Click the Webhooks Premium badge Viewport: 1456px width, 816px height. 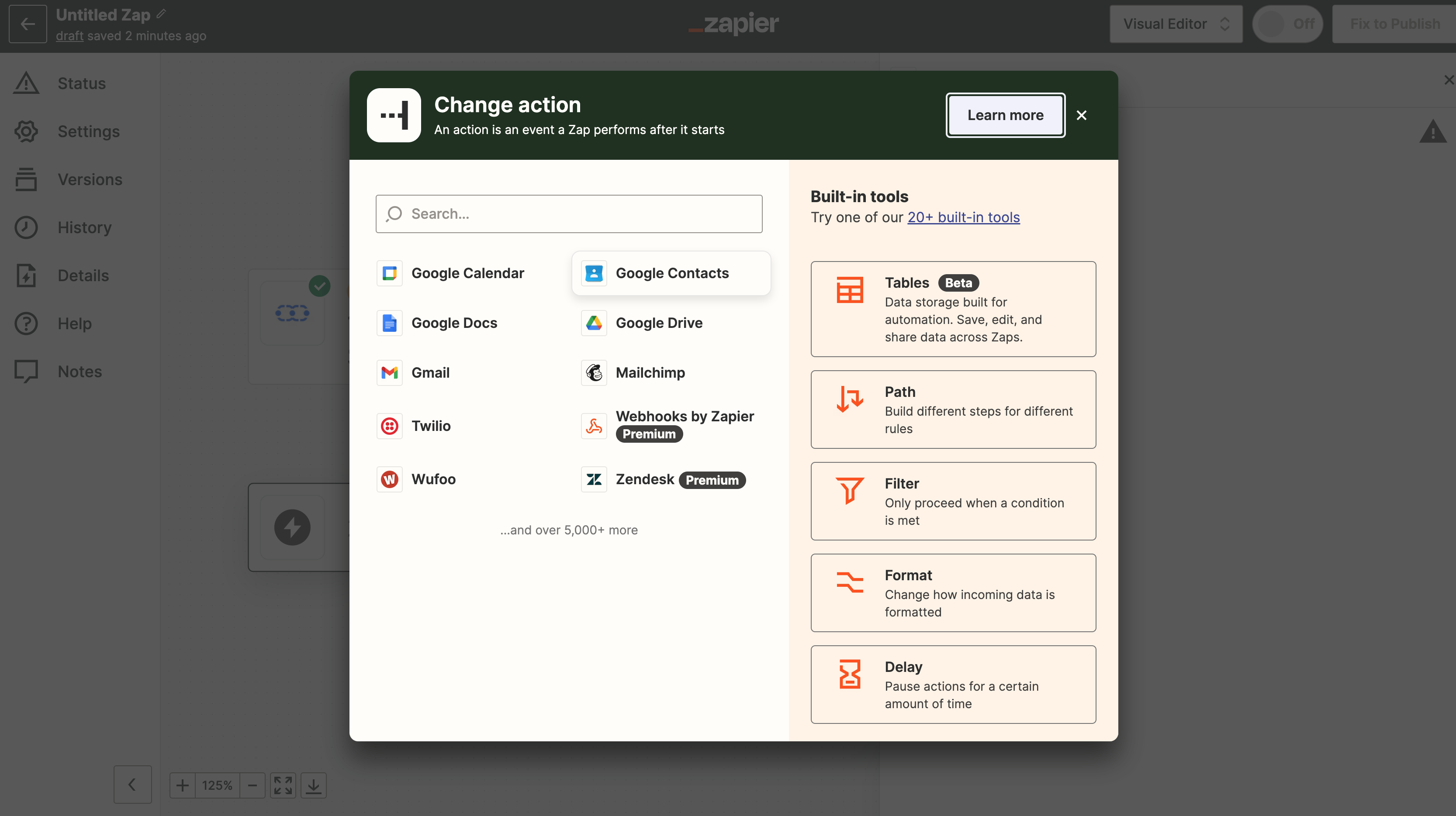pos(649,434)
